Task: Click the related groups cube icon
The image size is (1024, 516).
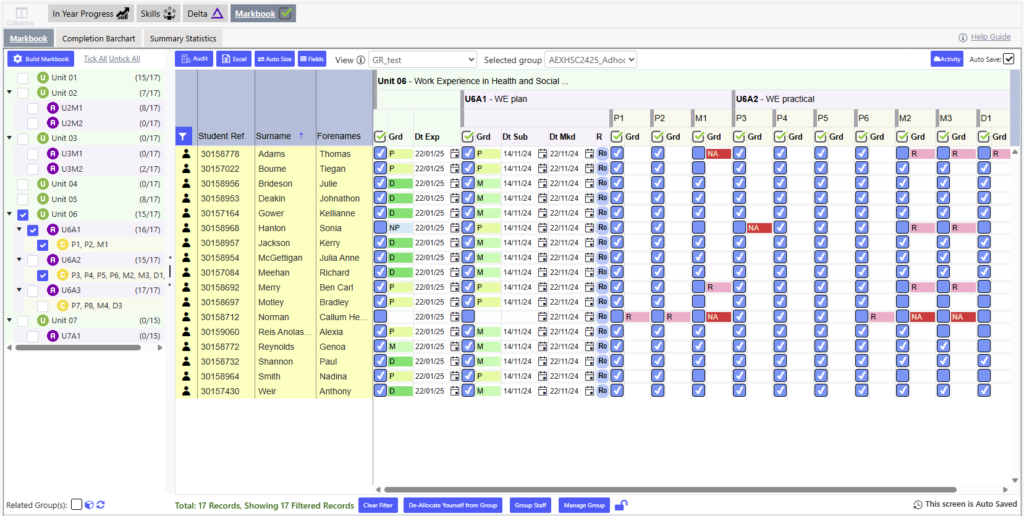Action: point(89,504)
